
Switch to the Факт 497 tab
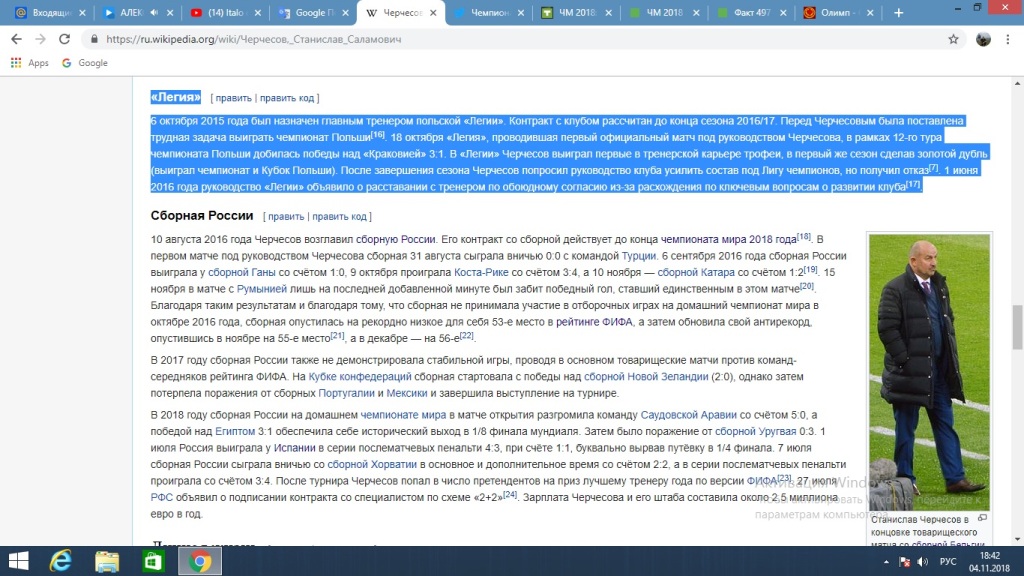click(x=751, y=12)
